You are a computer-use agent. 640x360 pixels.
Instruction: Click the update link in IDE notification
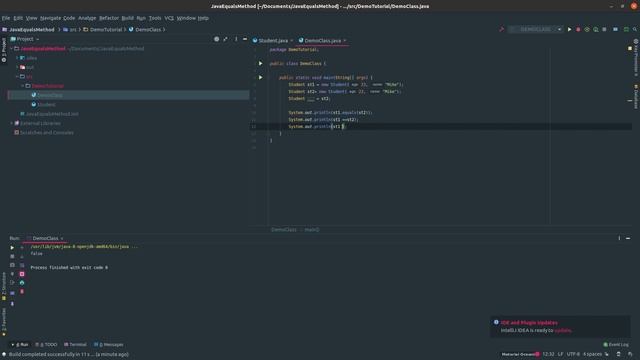point(563,331)
